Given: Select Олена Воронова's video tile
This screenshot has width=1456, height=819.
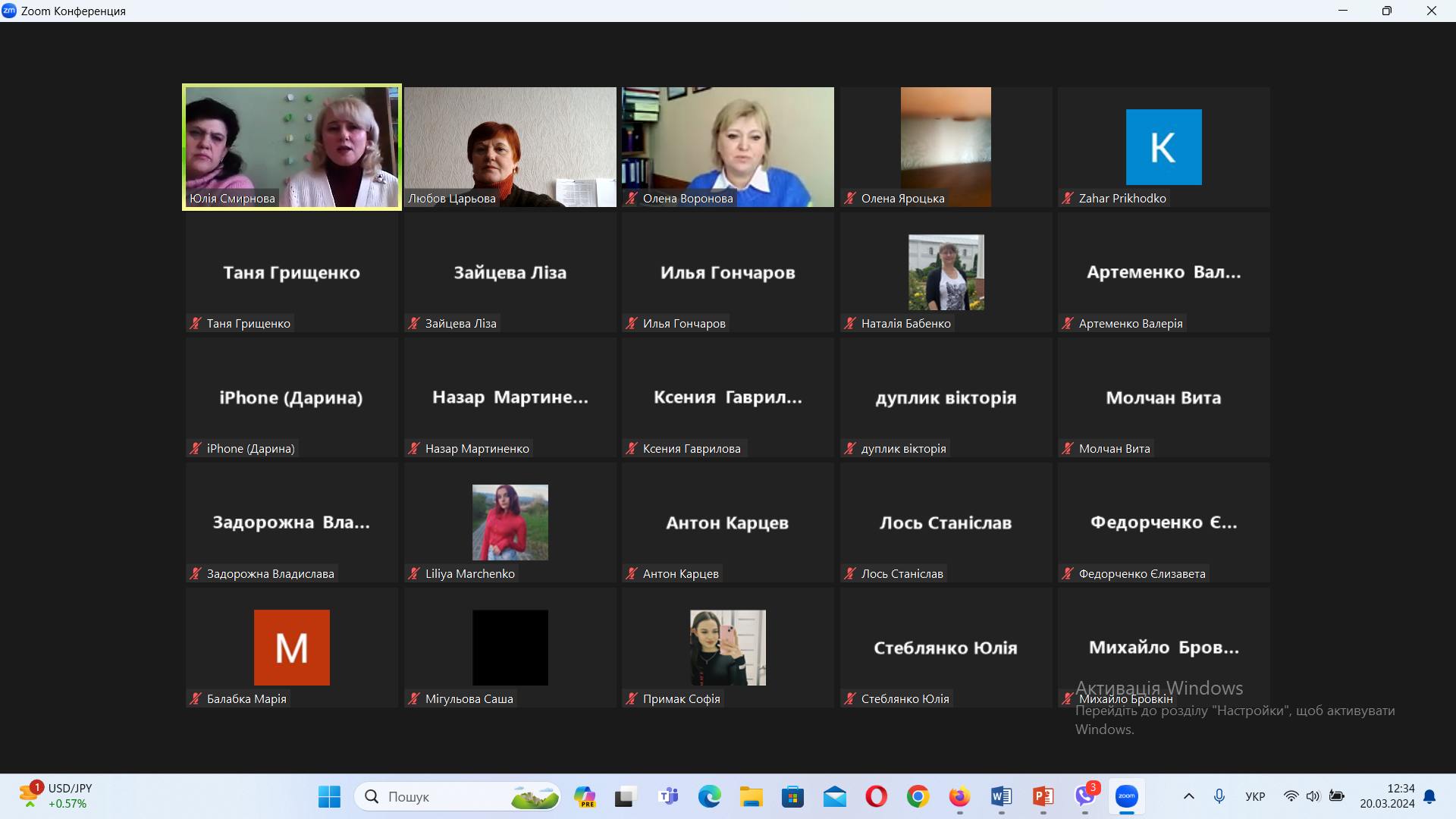Looking at the screenshot, I should [727, 146].
